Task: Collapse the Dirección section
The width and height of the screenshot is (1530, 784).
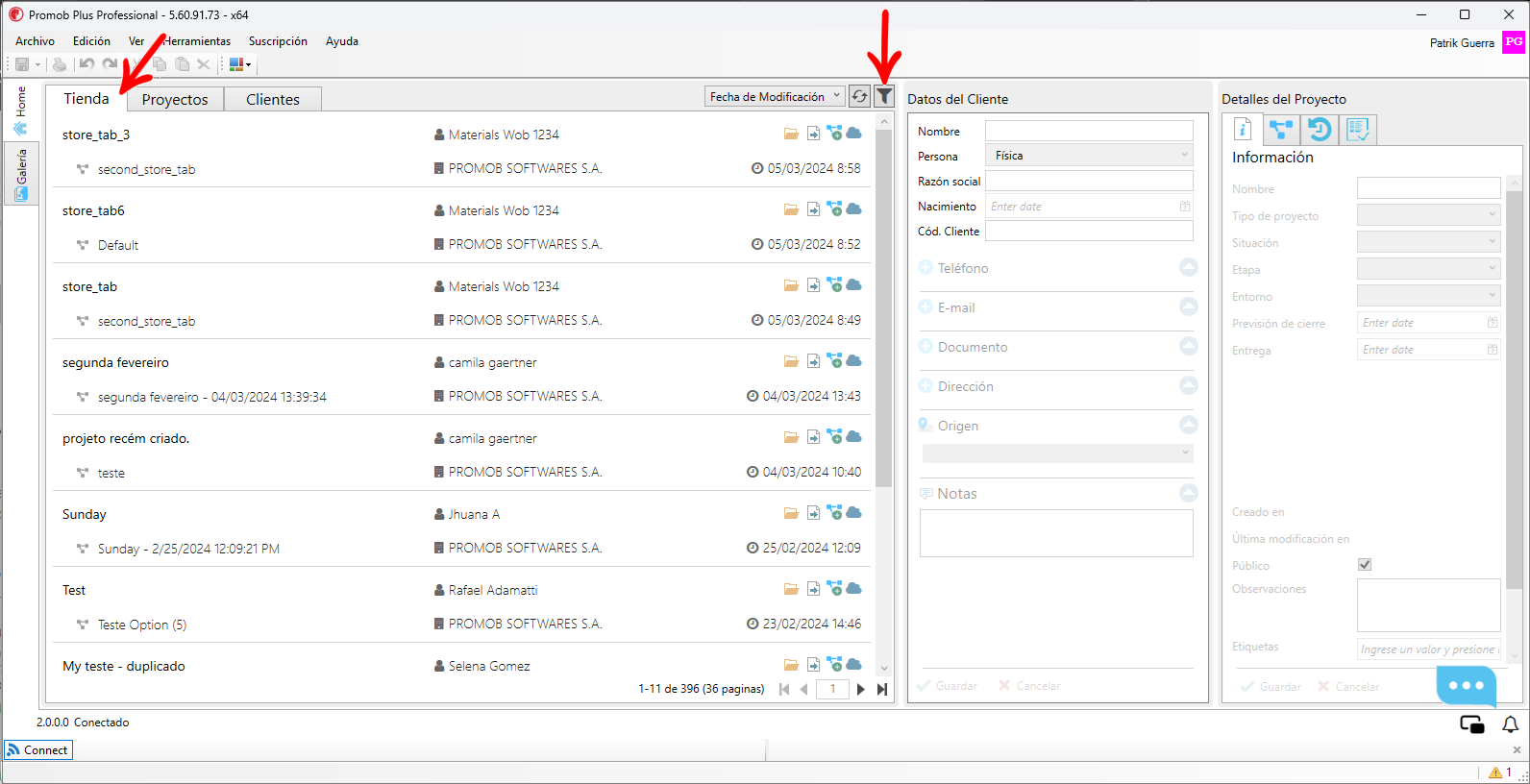Action: 1189,385
